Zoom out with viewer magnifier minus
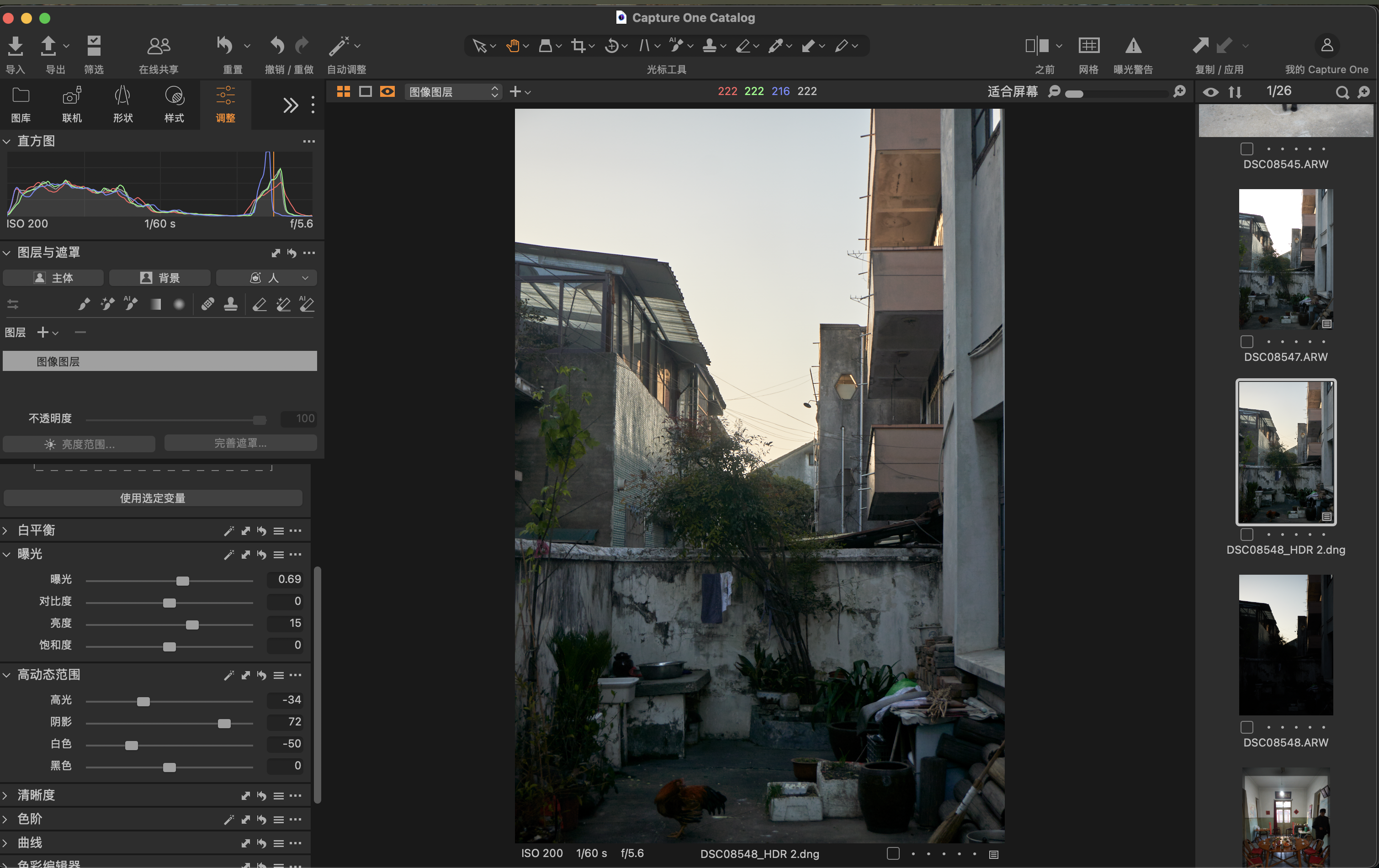 tap(1054, 92)
